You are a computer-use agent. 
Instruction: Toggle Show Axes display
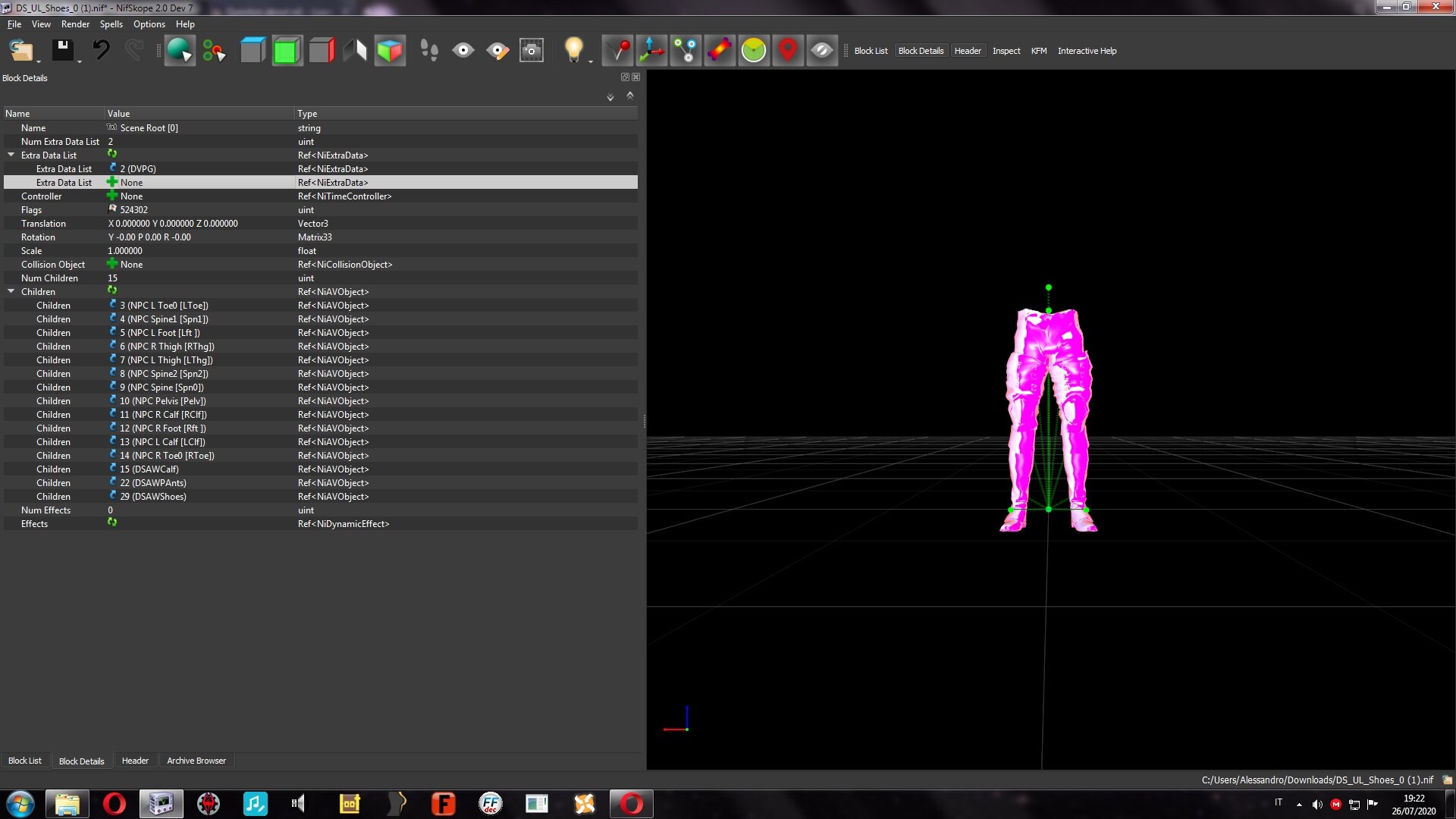(651, 51)
